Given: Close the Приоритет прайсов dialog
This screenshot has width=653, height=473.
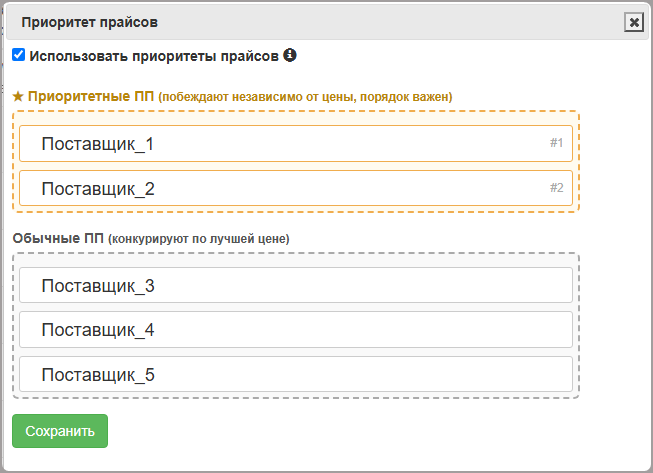Looking at the screenshot, I should [x=634, y=22].
